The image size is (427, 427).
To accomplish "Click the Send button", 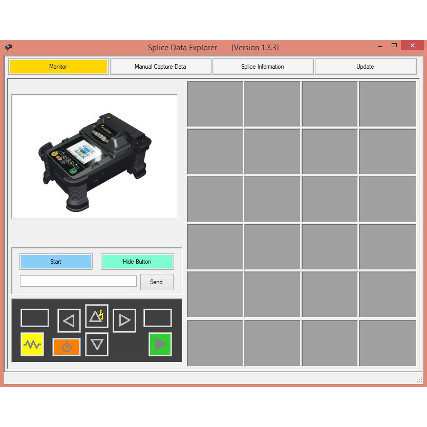I will (157, 282).
